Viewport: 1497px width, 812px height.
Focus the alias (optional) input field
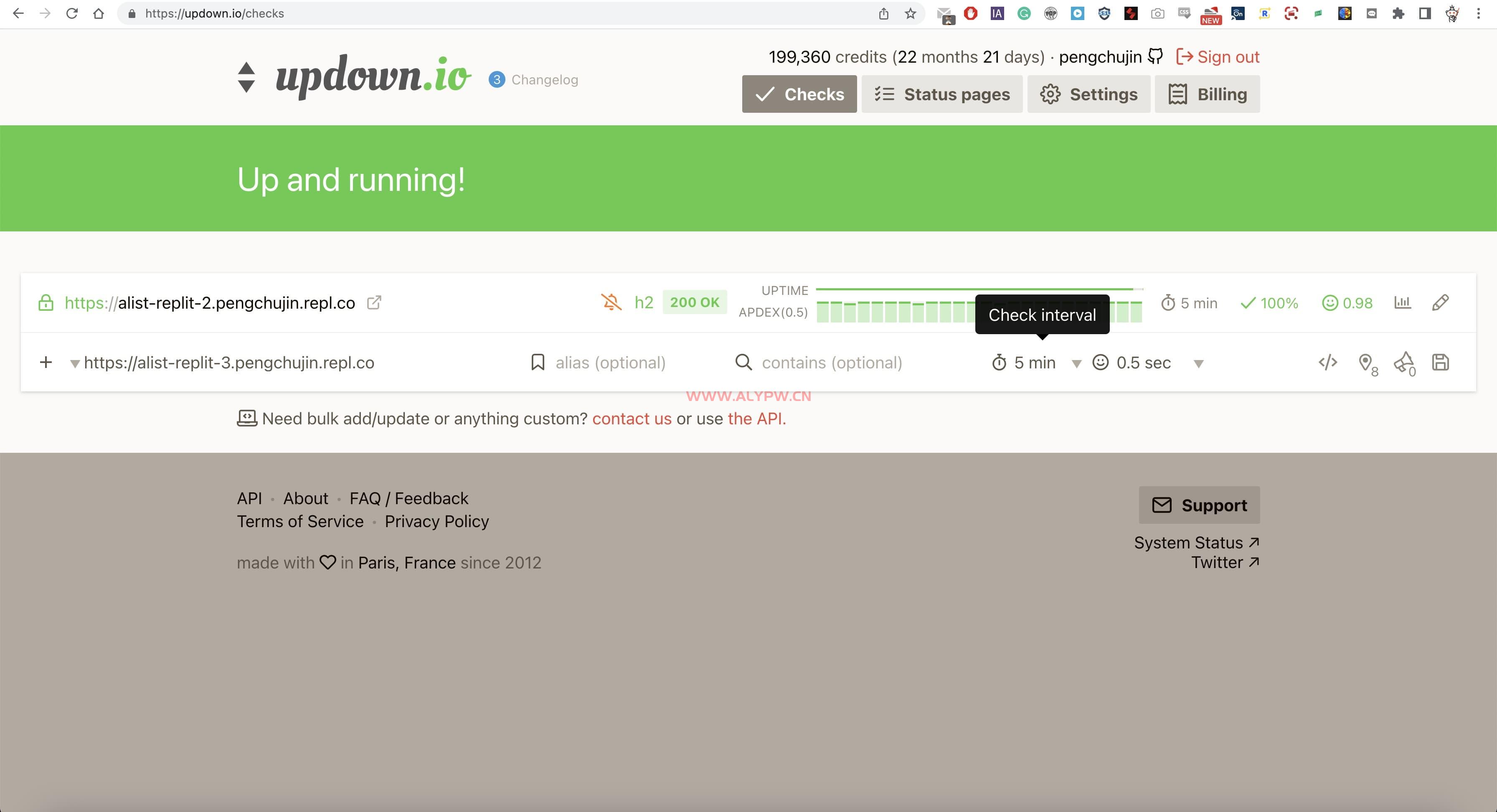(x=610, y=363)
